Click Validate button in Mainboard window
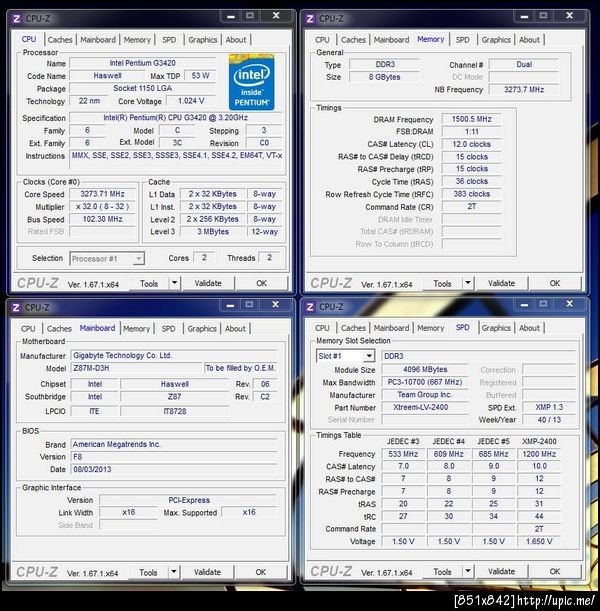The height and width of the screenshot is (611, 600). point(207,572)
